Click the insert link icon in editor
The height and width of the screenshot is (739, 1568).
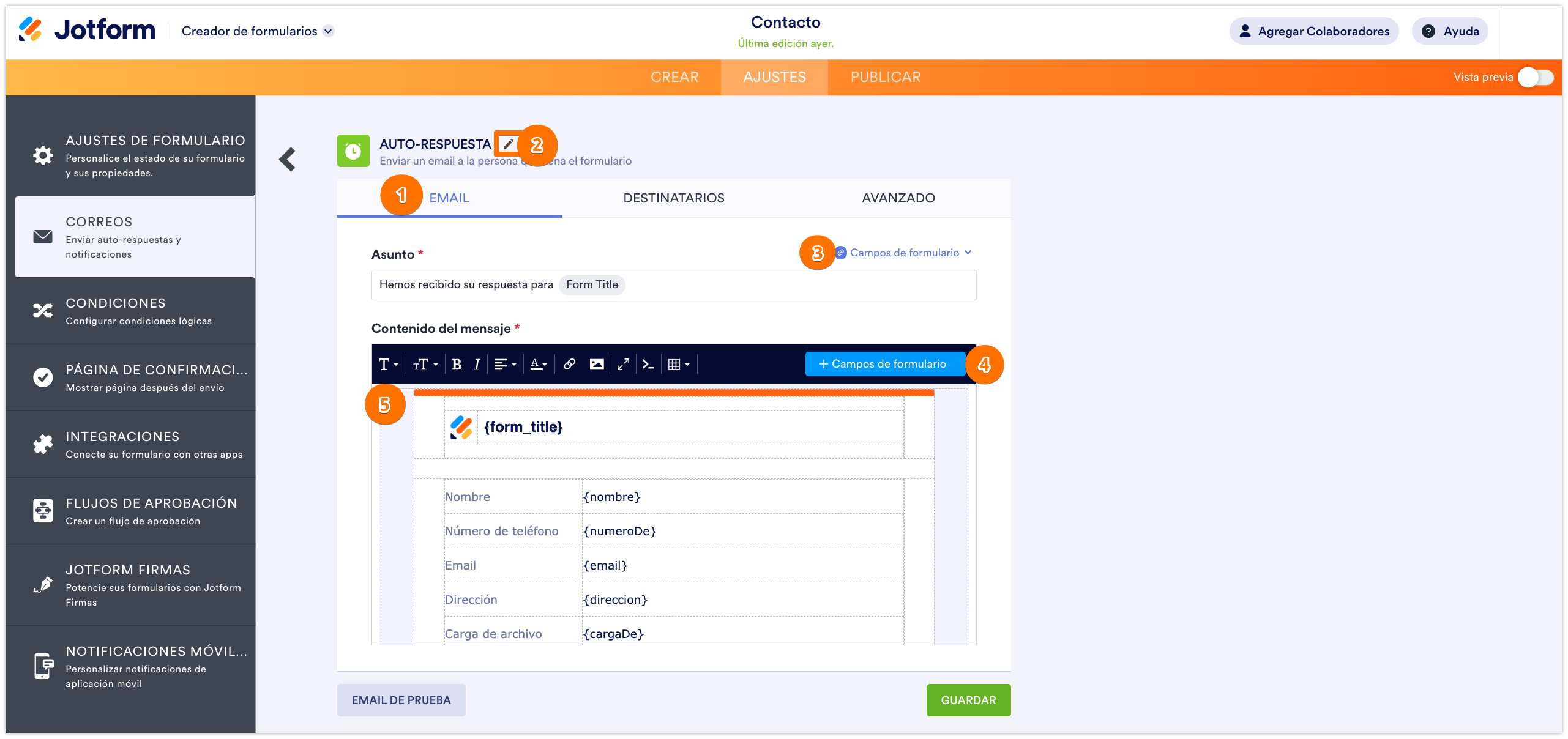tap(569, 365)
